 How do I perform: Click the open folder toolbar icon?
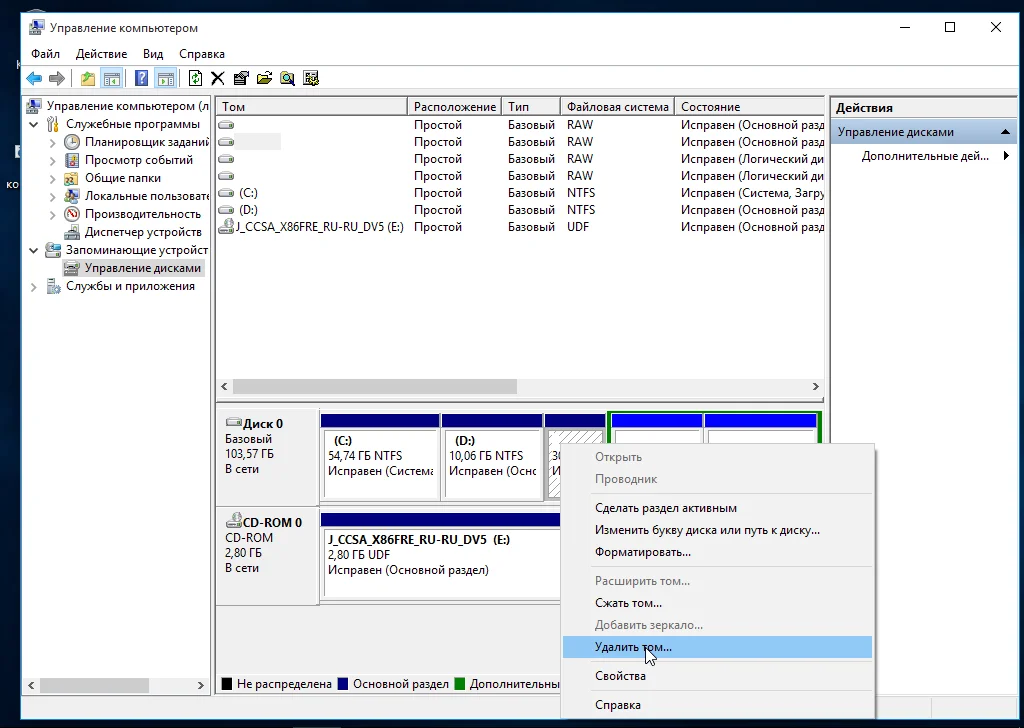264,78
